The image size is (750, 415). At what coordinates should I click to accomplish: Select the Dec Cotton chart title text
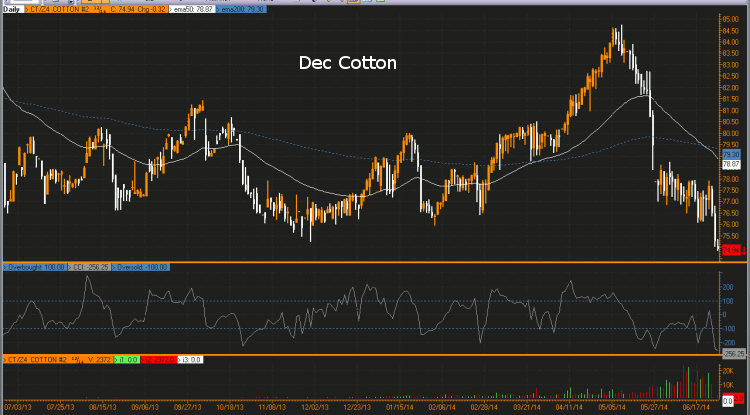pos(348,63)
